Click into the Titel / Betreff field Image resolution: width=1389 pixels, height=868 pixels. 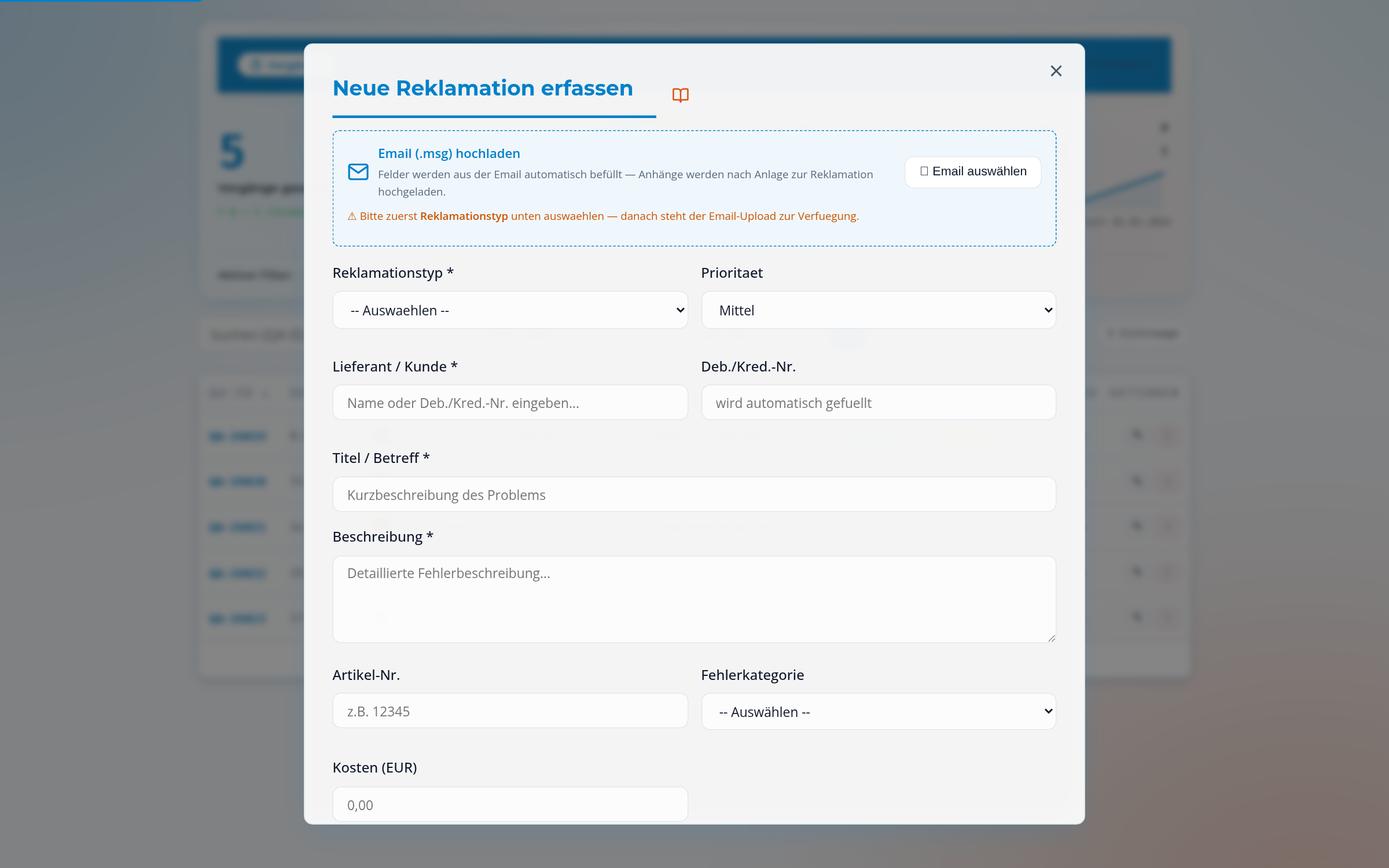tap(694, 495)
